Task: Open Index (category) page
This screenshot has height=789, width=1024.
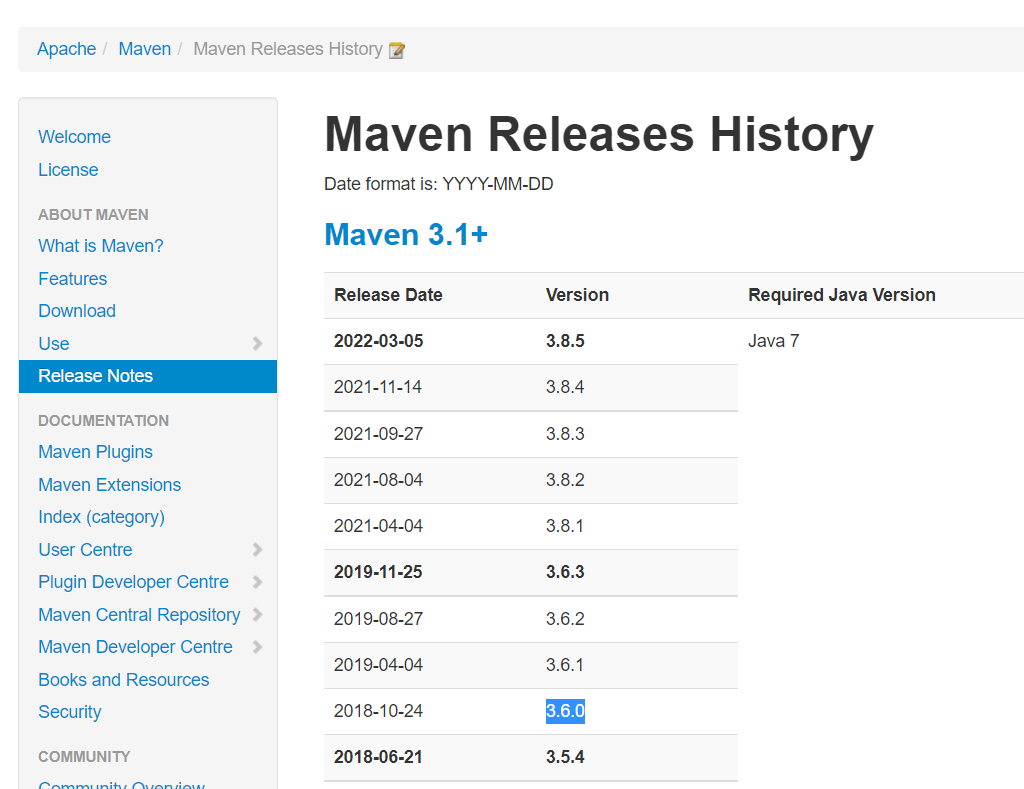Action: pyautogui.click(x=101, y=517)
